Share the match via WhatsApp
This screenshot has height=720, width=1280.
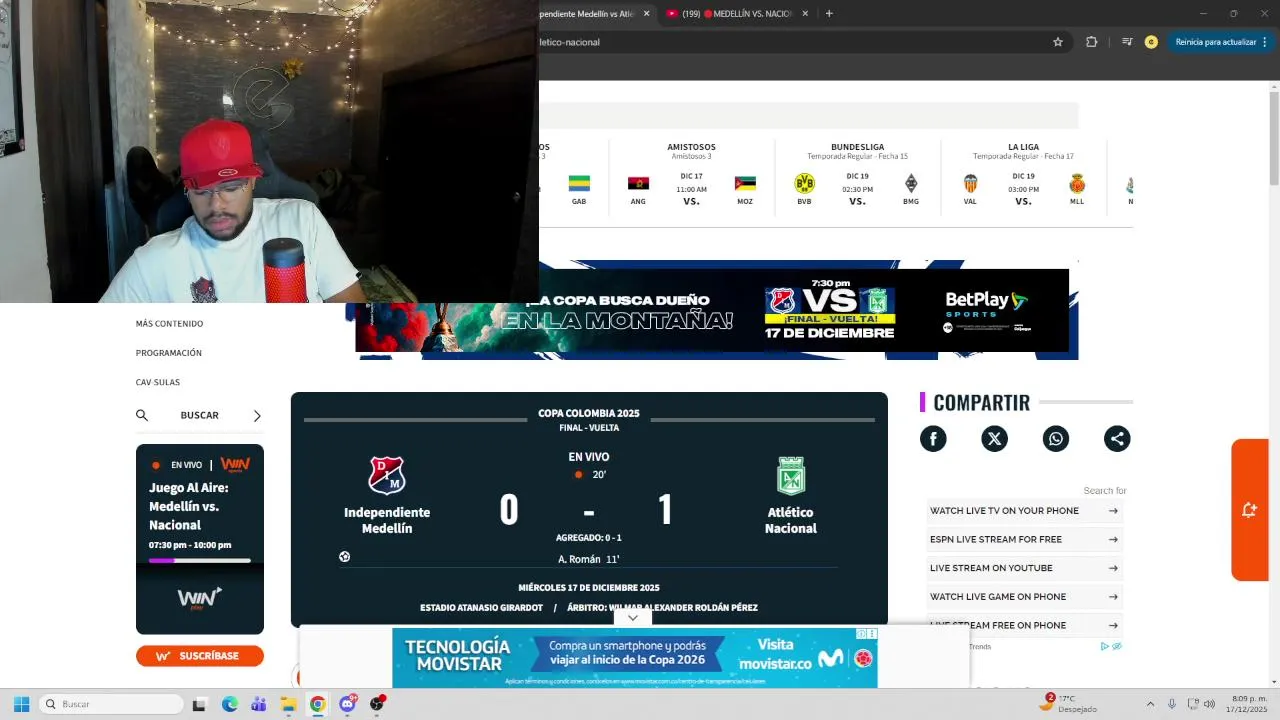tap(1056, 439)
